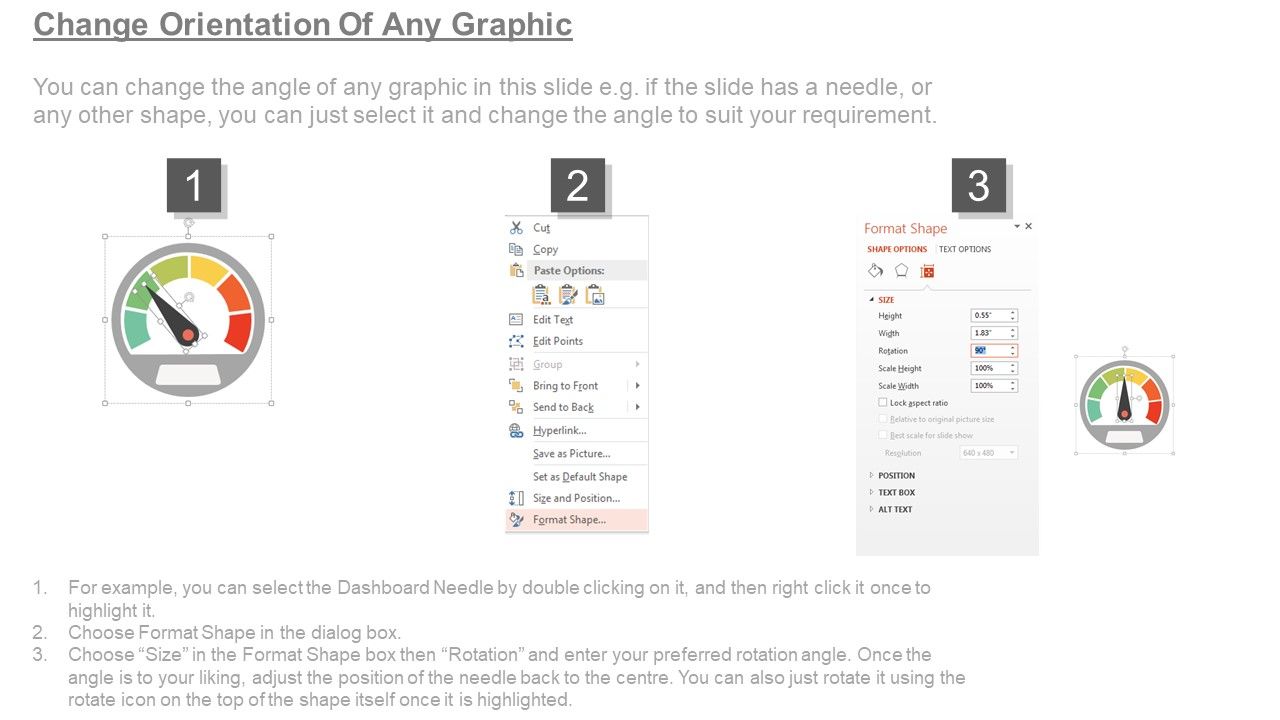
Task: Click the Rotation value field
Action: pos(991,351)
